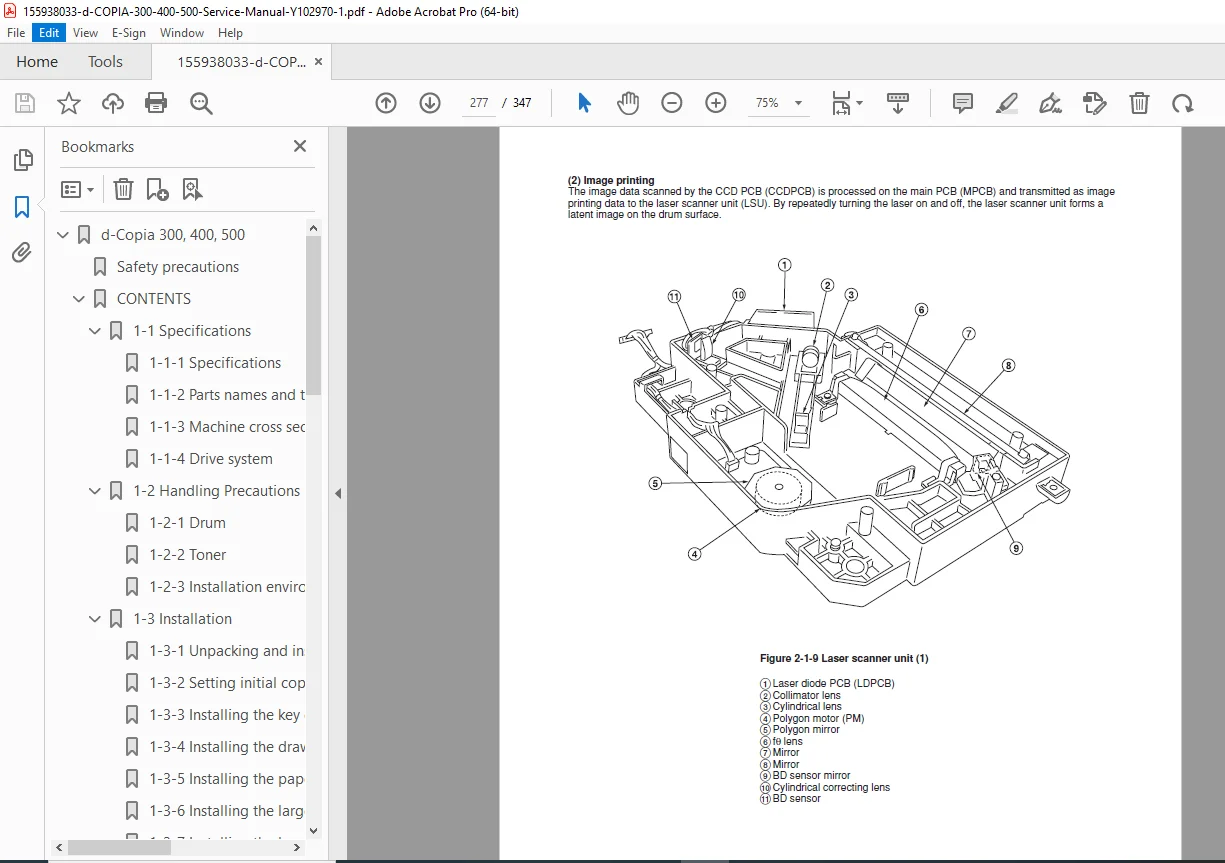Jump to 1-1-1 Specifications bookmark
The image size is (1225, 863).
point(215,363)
